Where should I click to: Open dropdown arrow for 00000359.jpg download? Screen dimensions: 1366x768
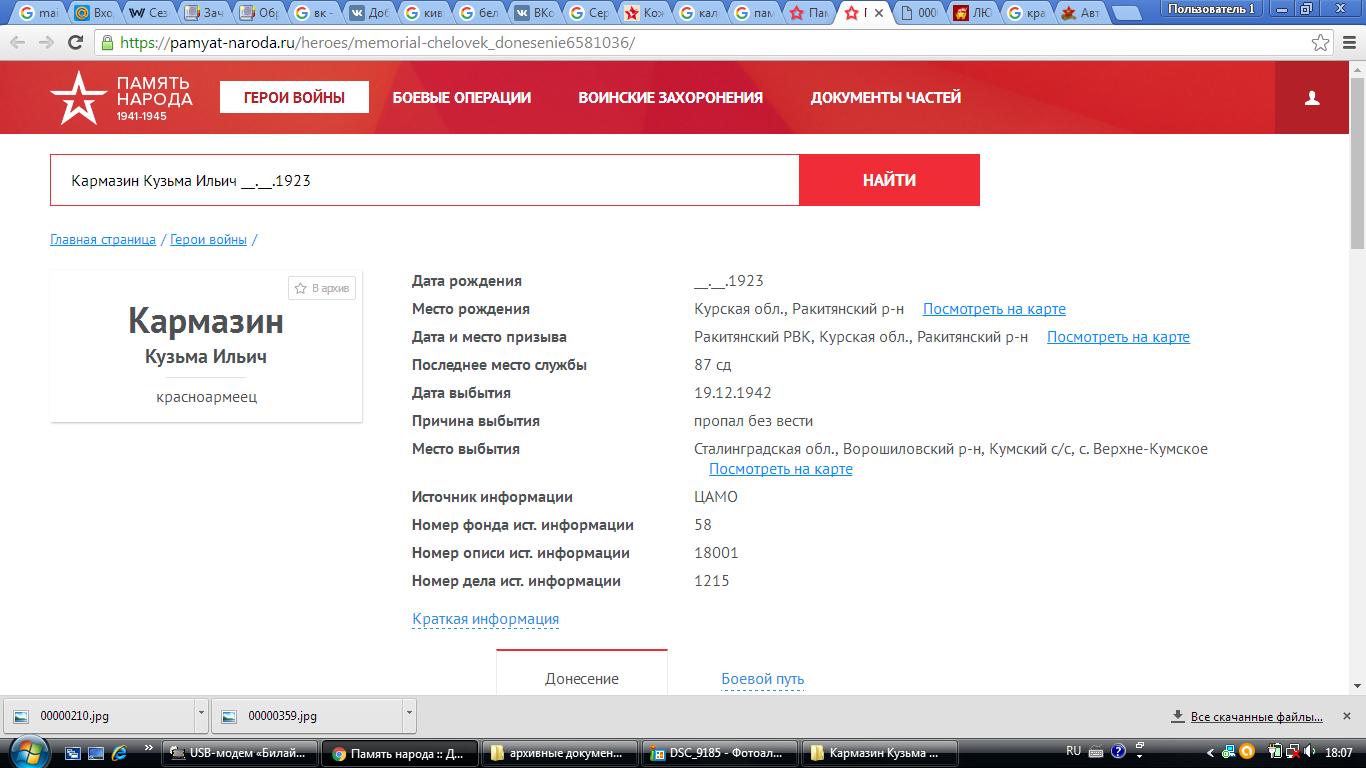pos(409,716)
